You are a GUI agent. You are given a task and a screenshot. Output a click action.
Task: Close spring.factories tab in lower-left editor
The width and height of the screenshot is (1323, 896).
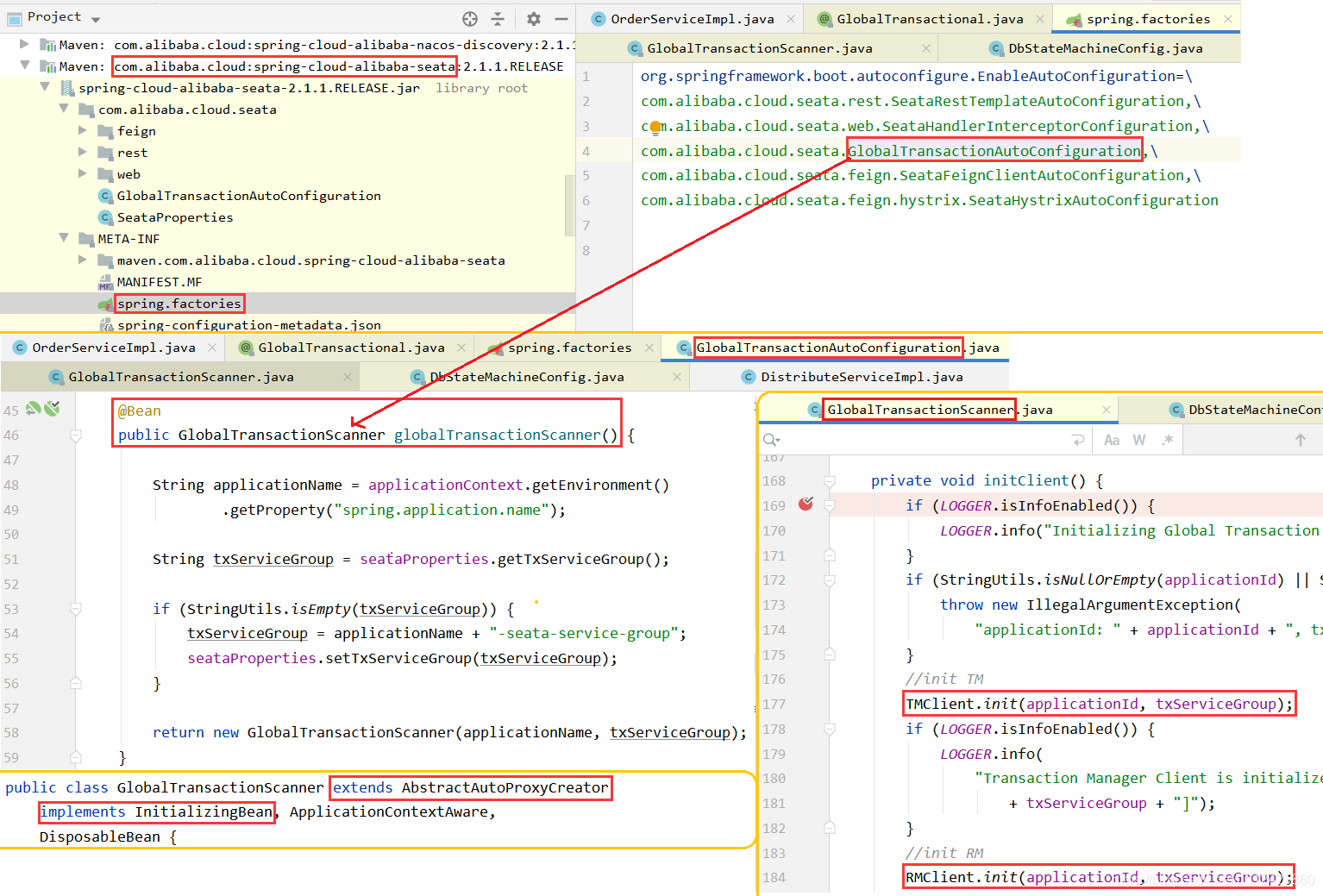click(x=648, y=348)
